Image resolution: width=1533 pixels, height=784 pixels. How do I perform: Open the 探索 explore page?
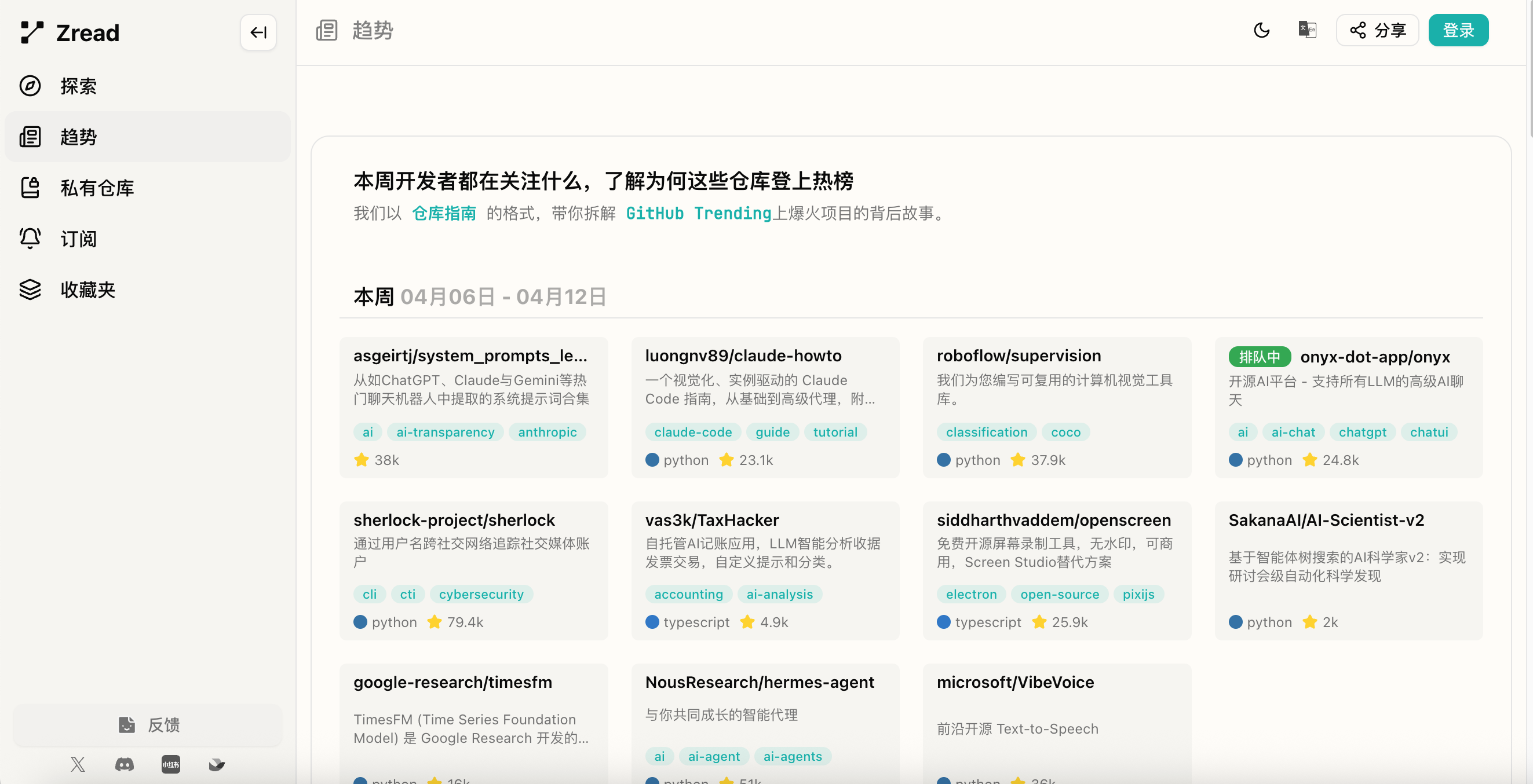tap(78, 86)
